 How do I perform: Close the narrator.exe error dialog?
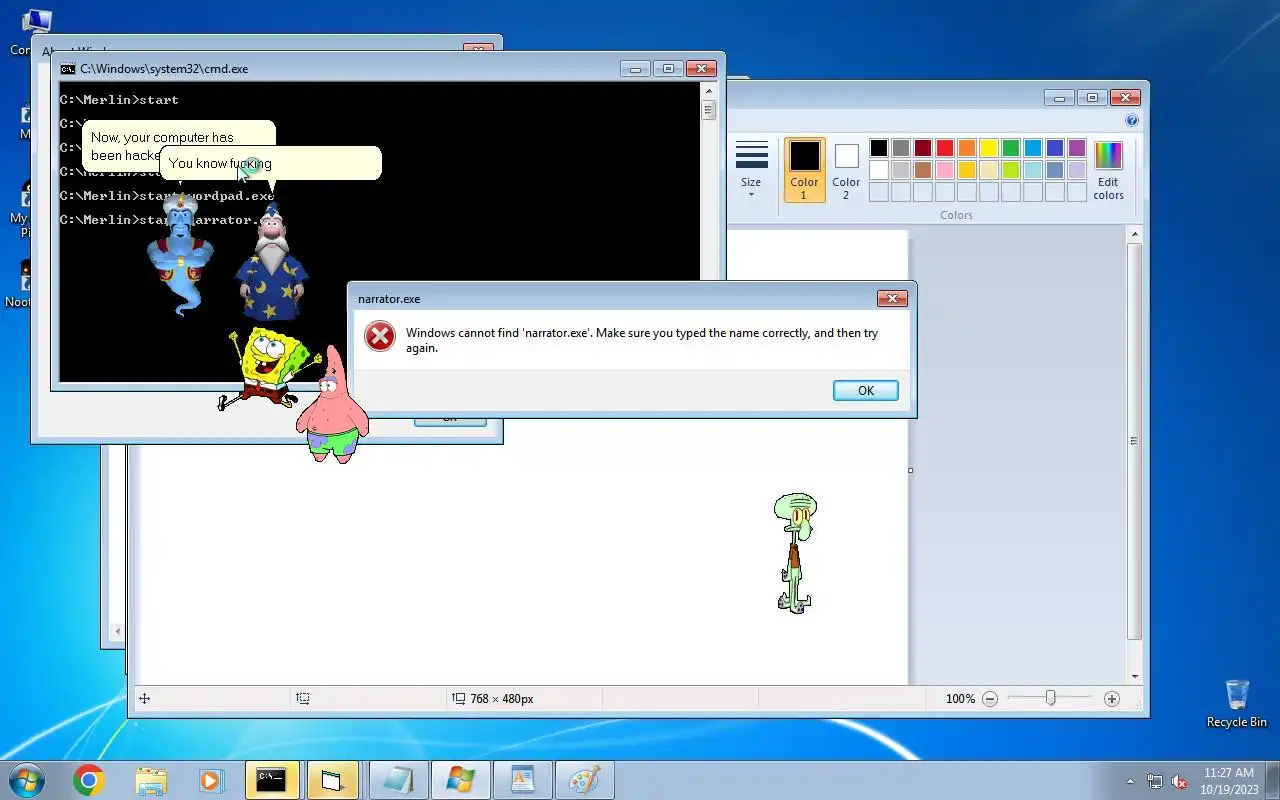tap(892, 299)
